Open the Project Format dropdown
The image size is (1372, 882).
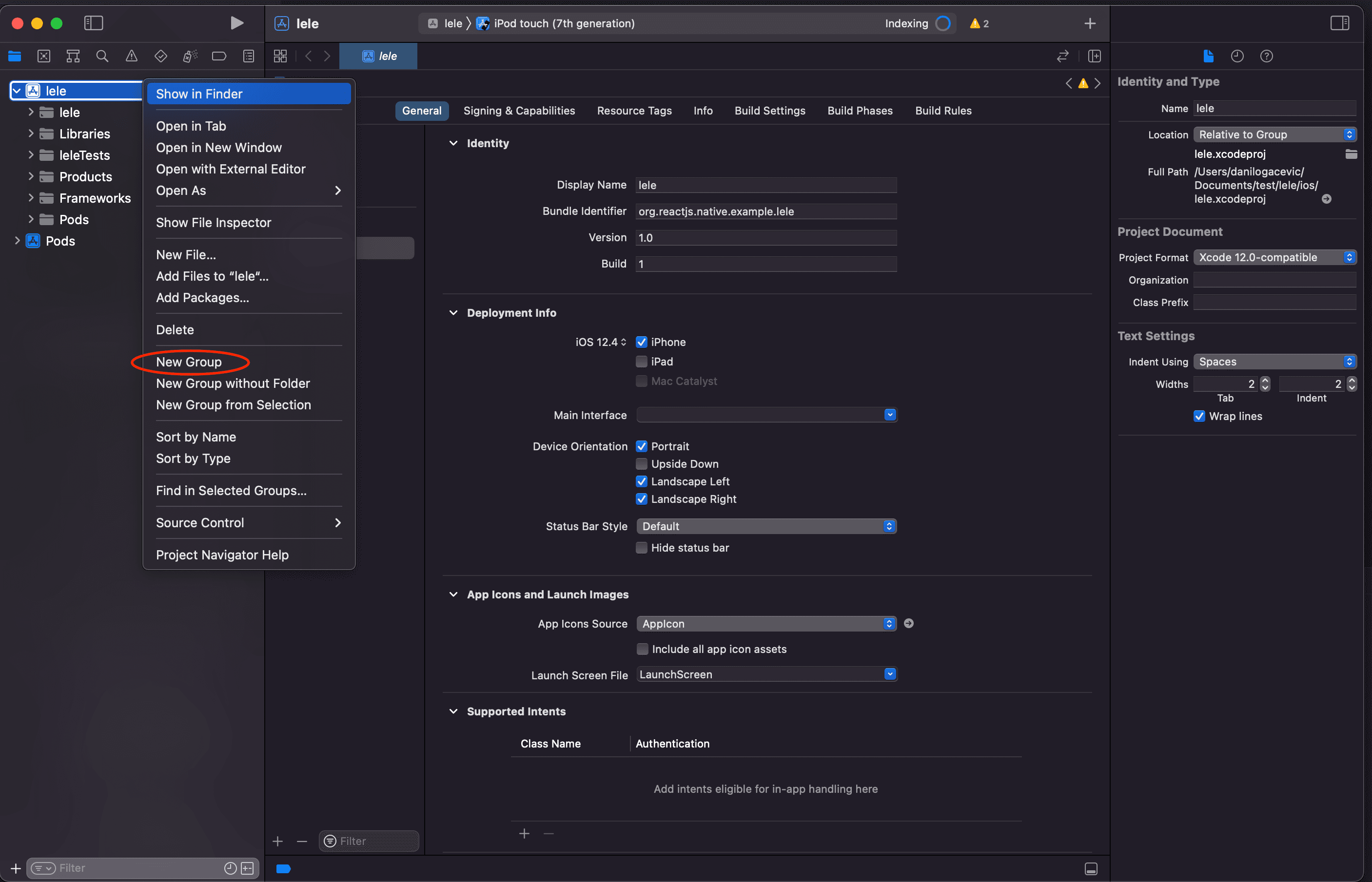pos(1274,257)
